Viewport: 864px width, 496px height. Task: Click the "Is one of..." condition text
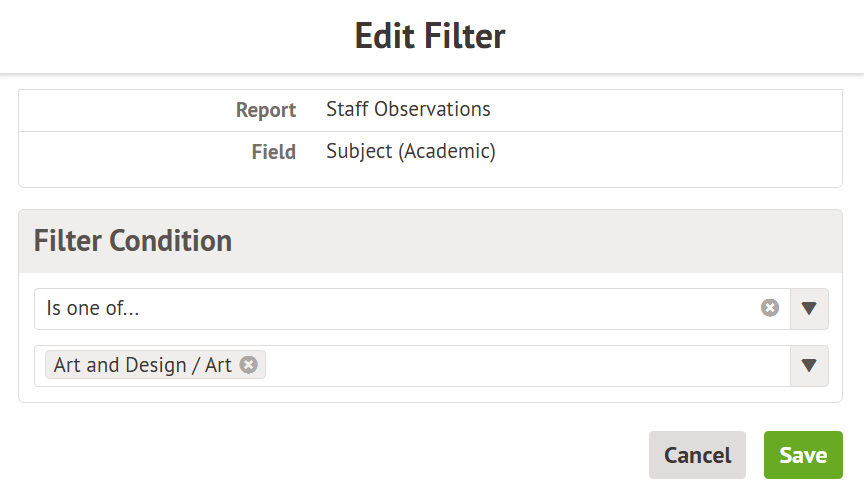pos(93,309)
